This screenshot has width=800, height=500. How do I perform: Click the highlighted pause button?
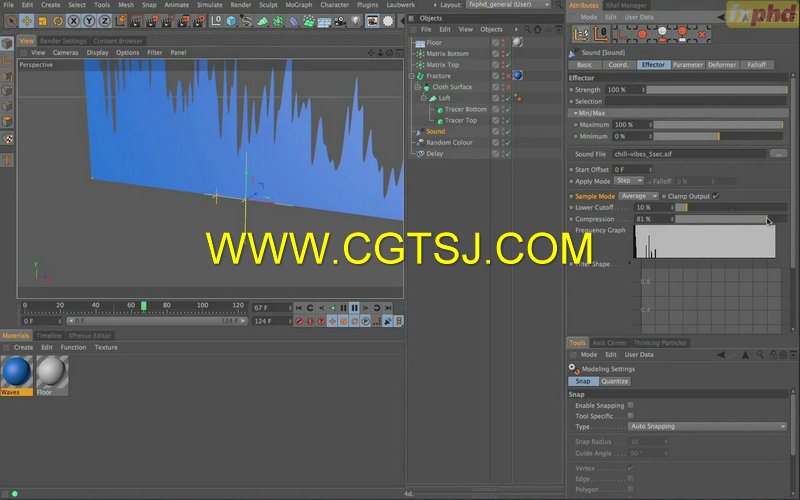click(355, 308)
